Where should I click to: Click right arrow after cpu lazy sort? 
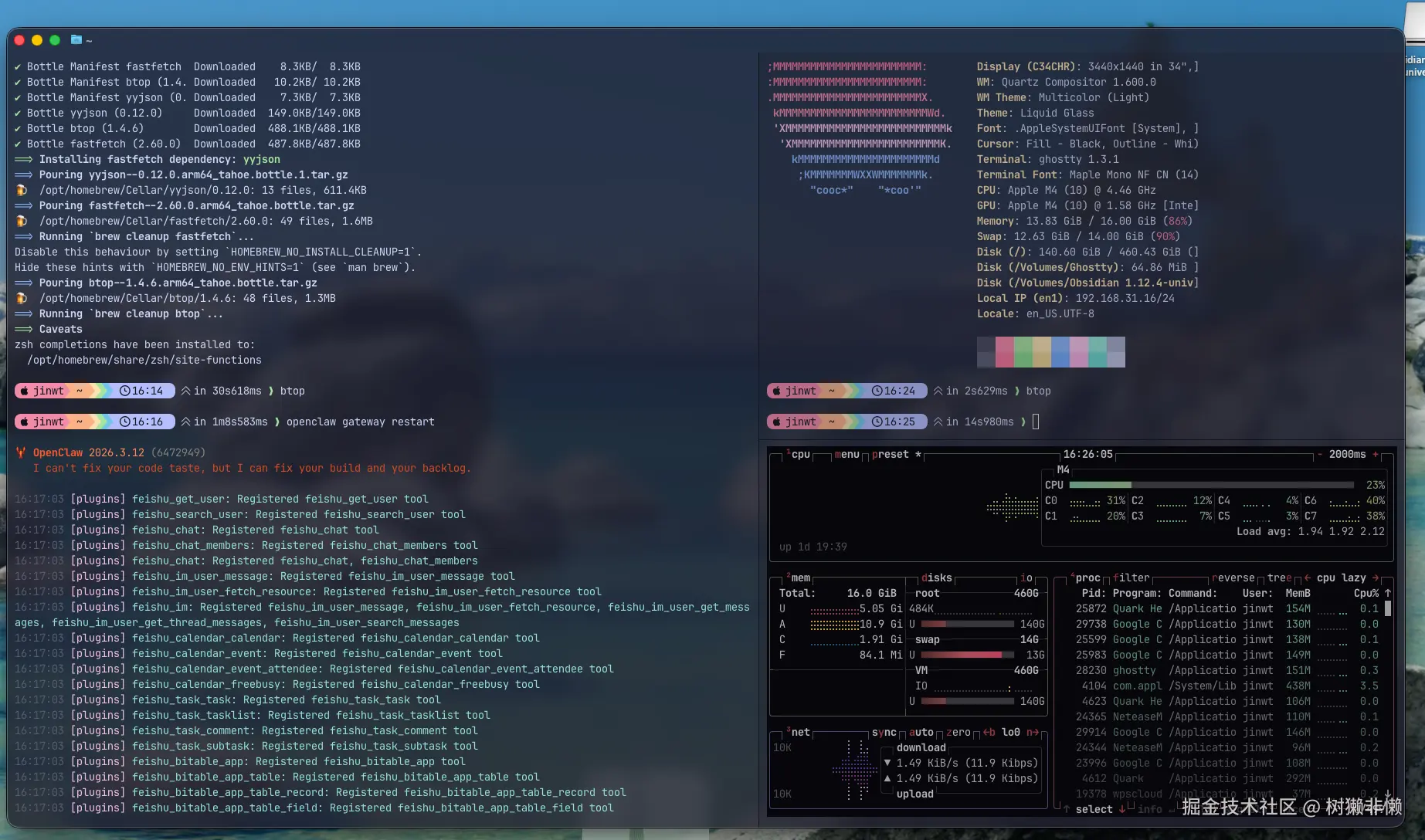(x=1376, y=578)
